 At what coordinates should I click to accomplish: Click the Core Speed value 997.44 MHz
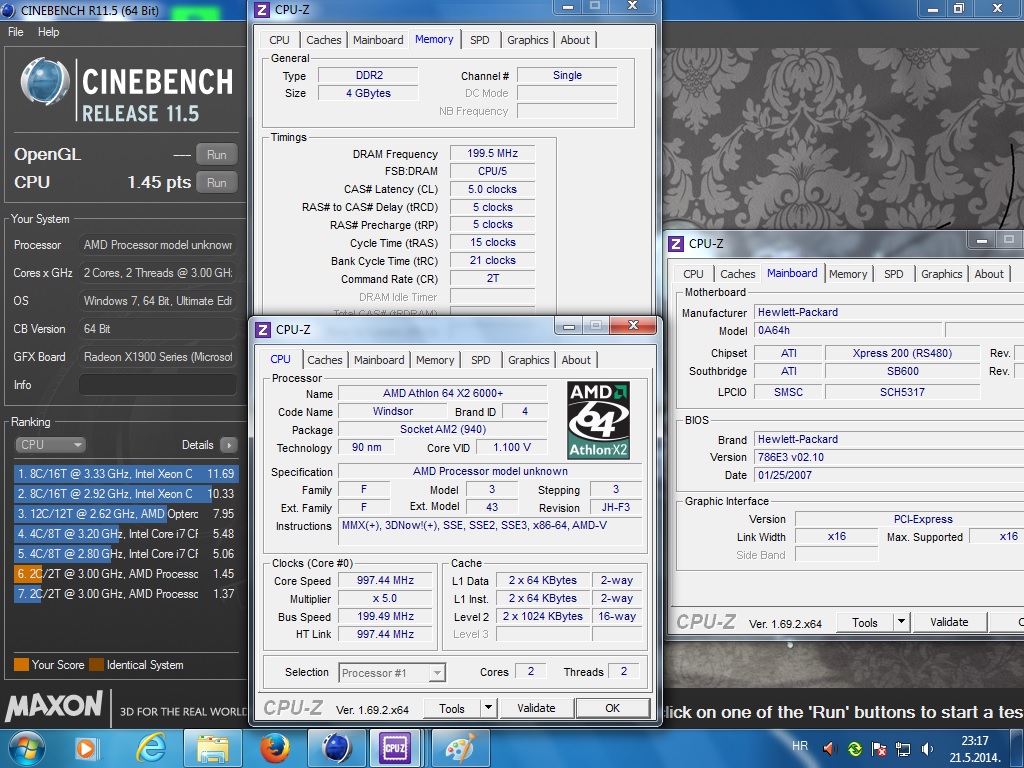click(385, 580)
